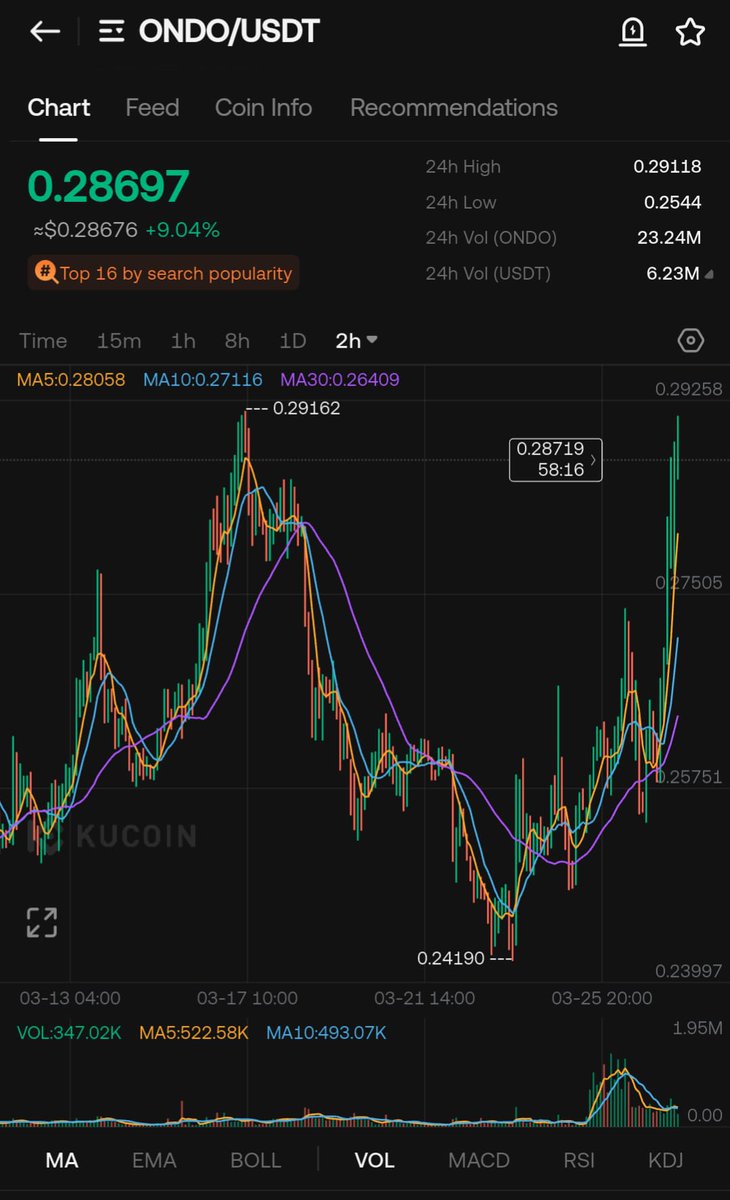The image size is (730, 1200).
Task: Go back using the left arrow
Action: click(x=45, y=32)
